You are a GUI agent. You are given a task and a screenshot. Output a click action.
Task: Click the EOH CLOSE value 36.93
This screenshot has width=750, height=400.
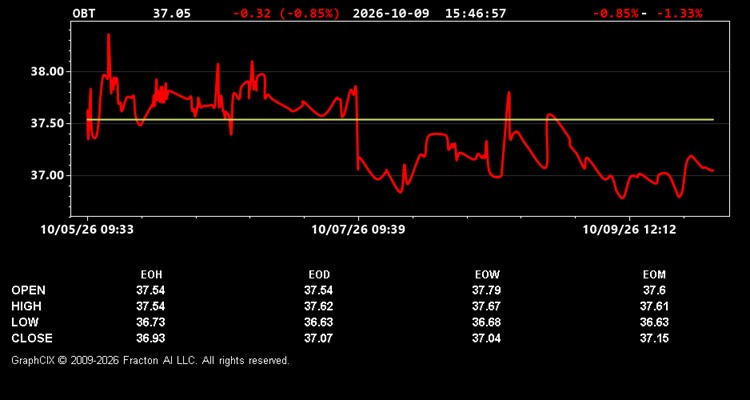(151, 338)
